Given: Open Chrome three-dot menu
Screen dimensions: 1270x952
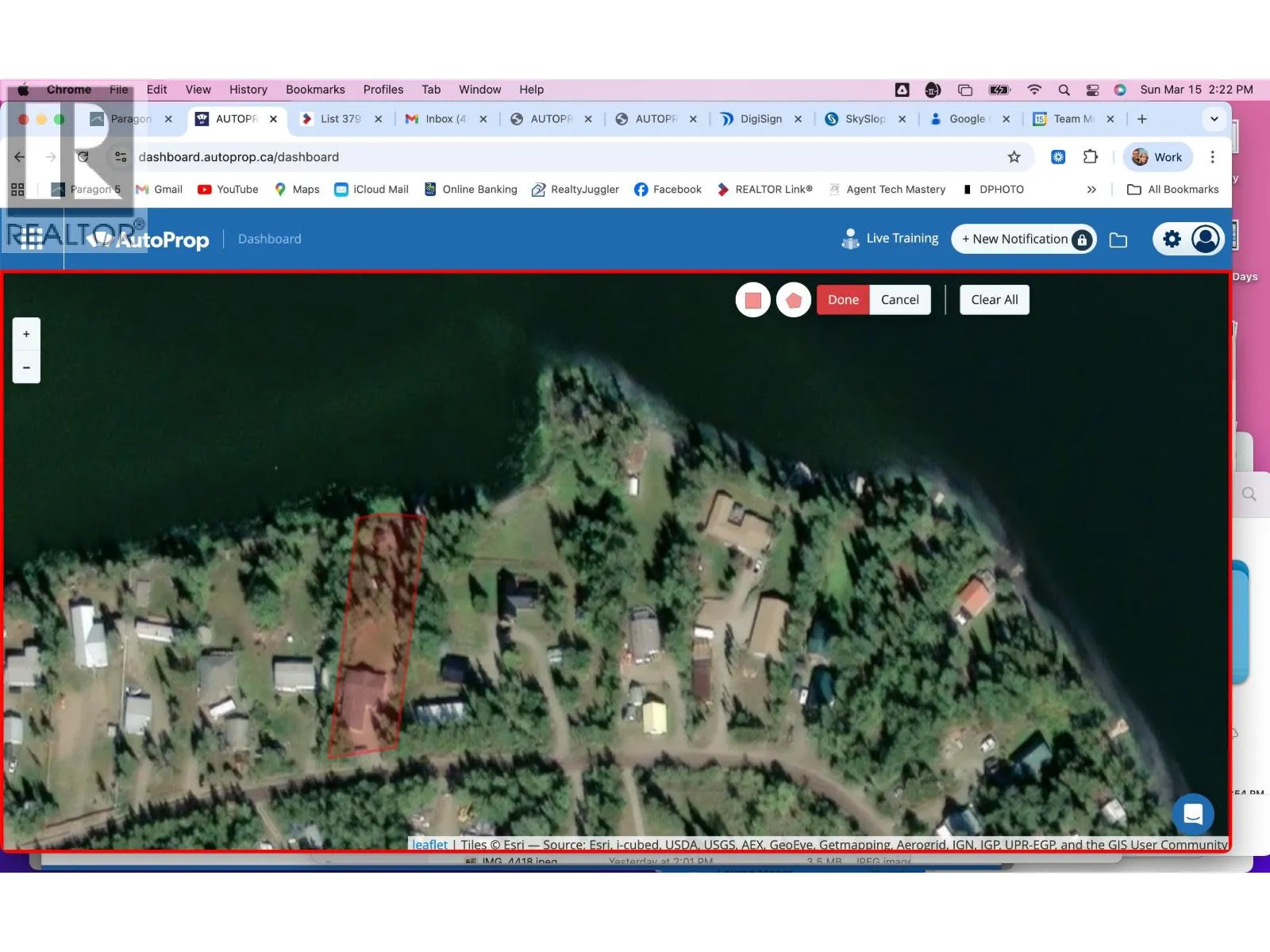Looking at the screenshot, I should point(1212,157).
